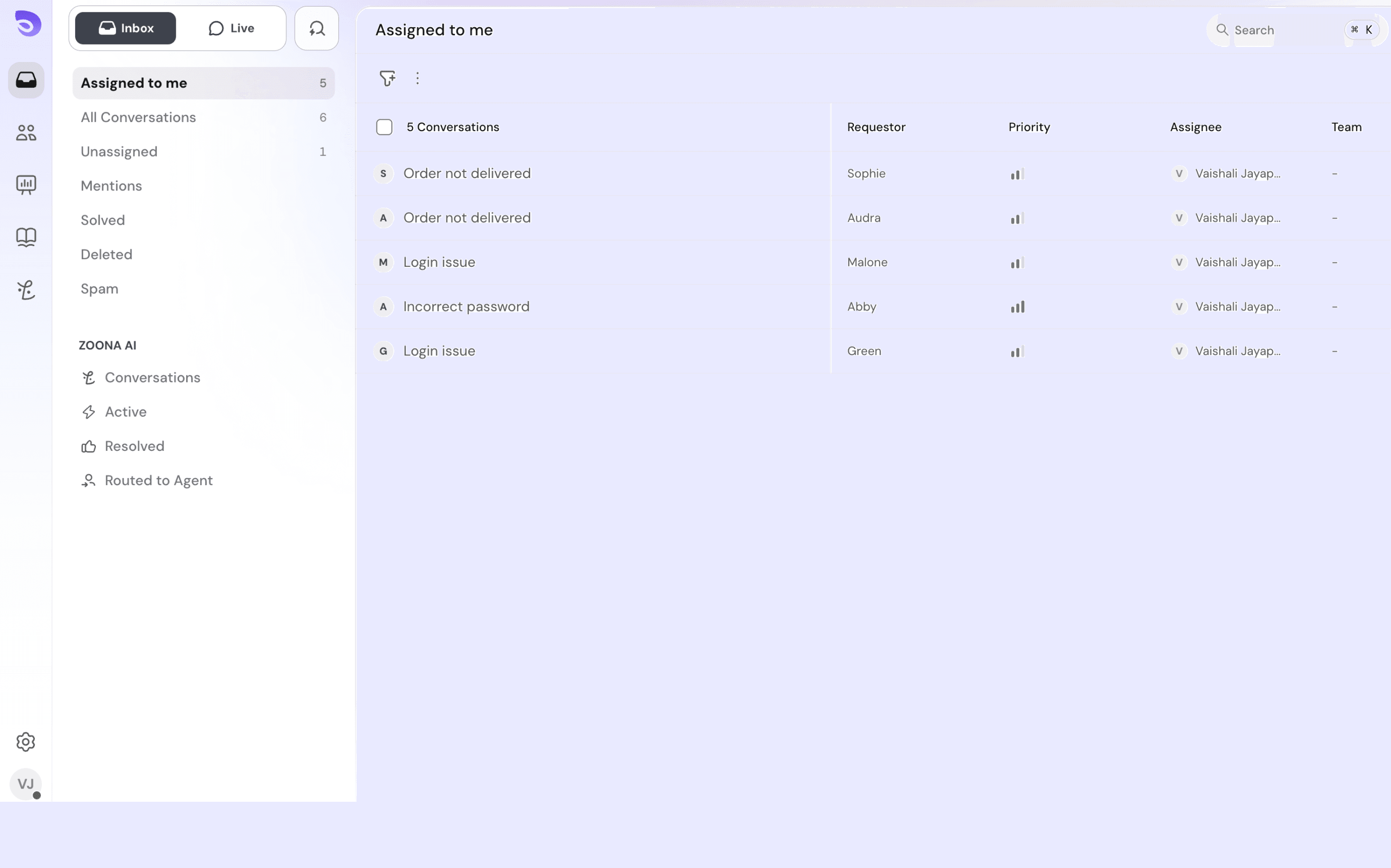Screen dimensions: 1391x868
Task: Click requestor name Green
Action: point(864,351)
